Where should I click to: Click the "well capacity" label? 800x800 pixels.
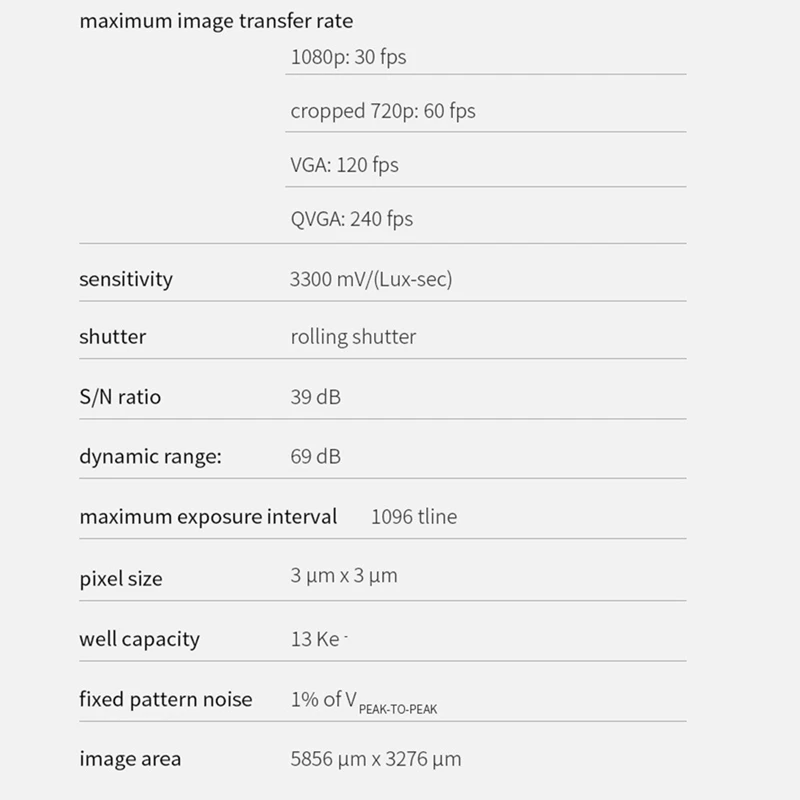139,639
